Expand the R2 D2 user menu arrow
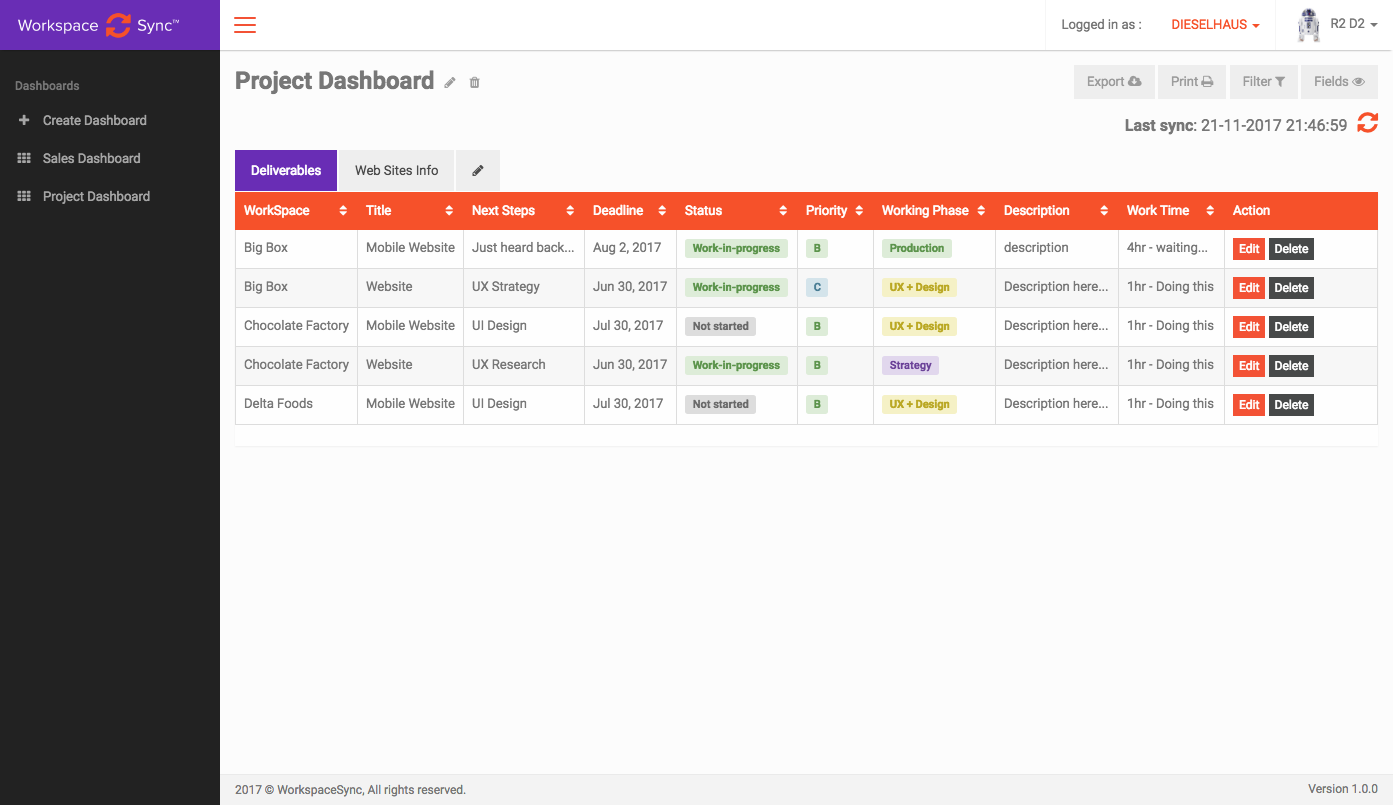The height and width of the screenshot is (805, 1393). click(x=1374, y=25)
